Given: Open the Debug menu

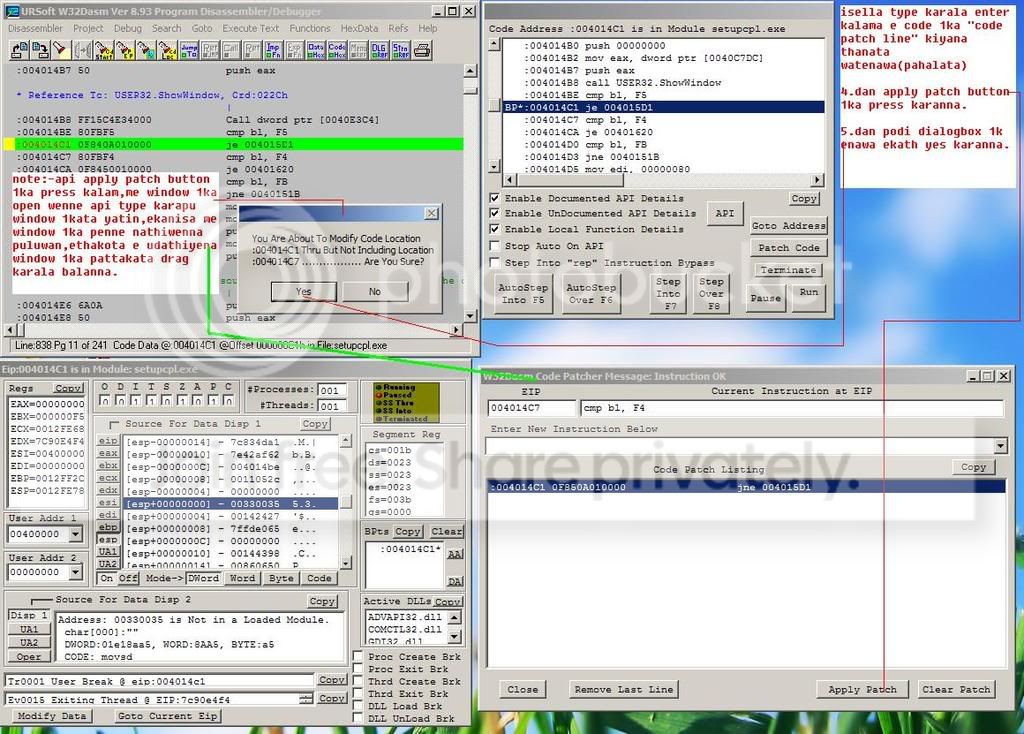Looking at the screenshot, I should pos(127,28).
